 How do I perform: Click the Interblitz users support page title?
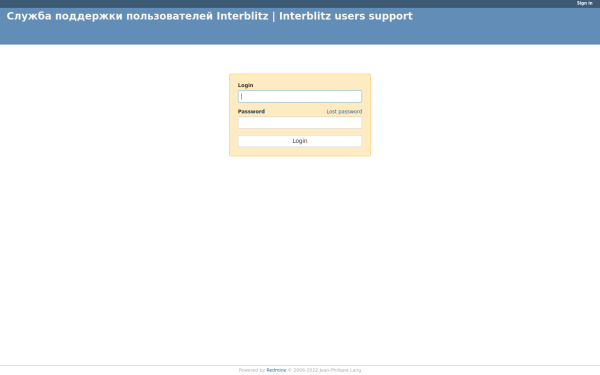(x=209, y=16)
